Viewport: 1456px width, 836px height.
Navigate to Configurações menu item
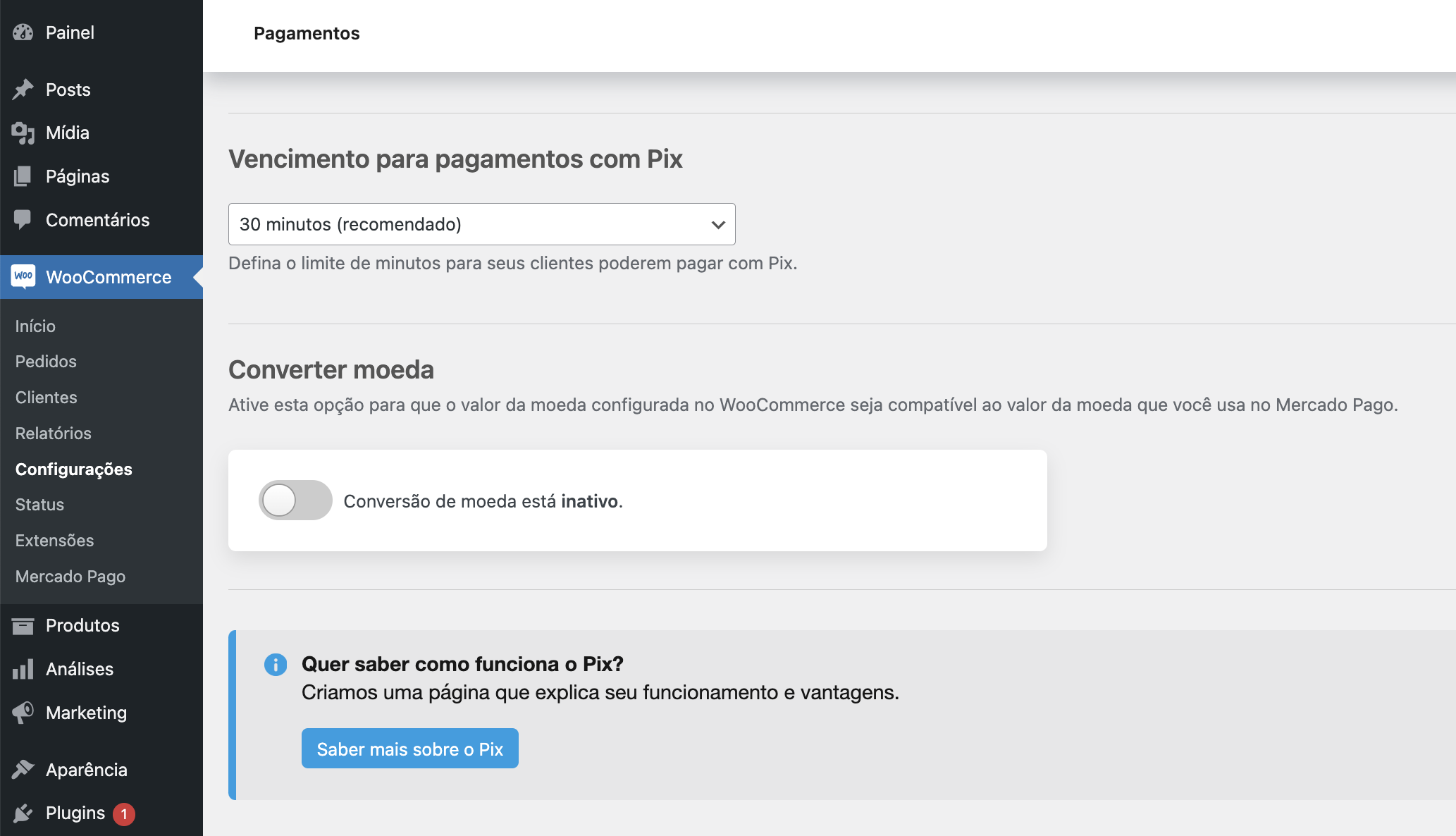73,468
